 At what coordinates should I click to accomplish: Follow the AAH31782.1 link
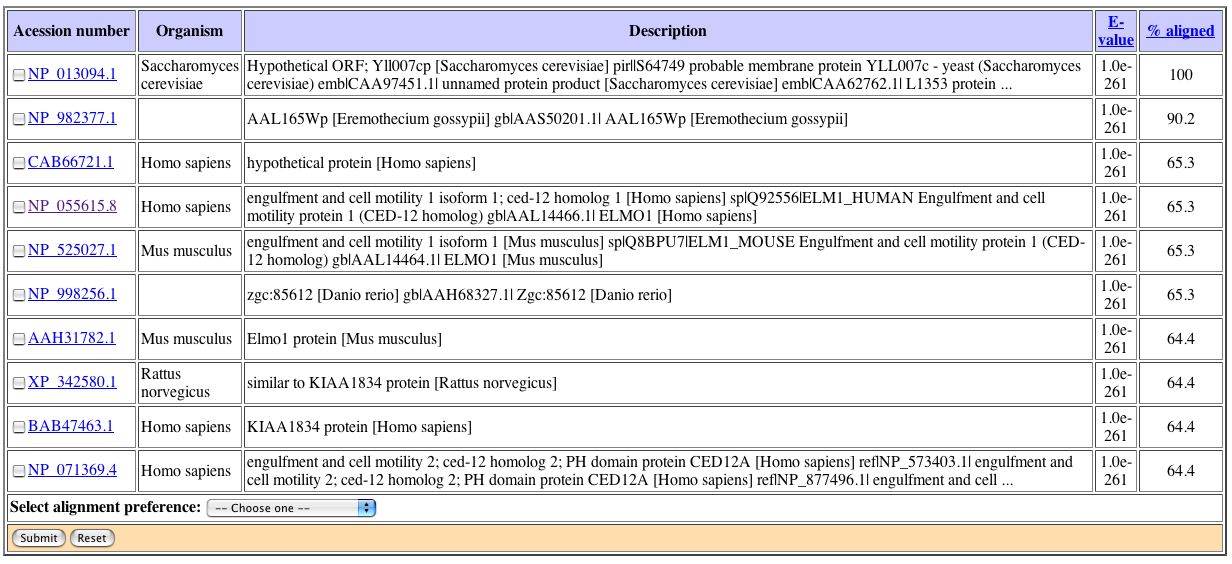pos(72,338)
